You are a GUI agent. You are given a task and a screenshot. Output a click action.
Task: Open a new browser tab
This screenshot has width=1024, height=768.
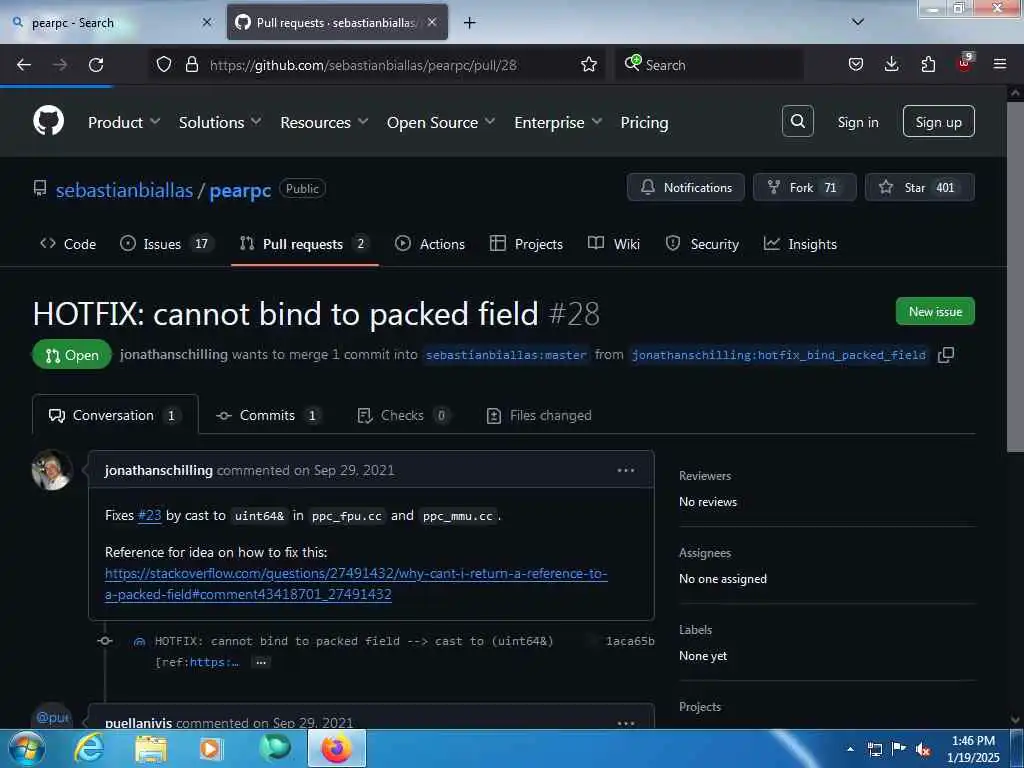click(469, 23)
